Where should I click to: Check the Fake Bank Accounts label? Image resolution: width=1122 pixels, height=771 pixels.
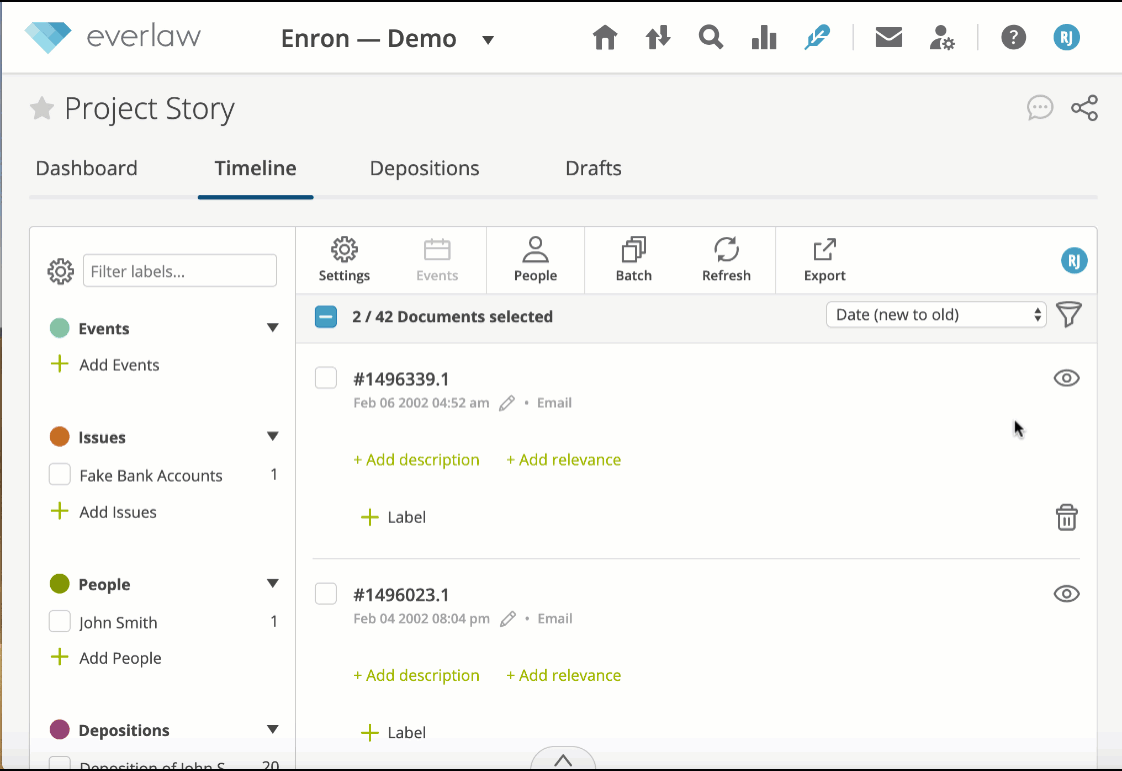59,474
